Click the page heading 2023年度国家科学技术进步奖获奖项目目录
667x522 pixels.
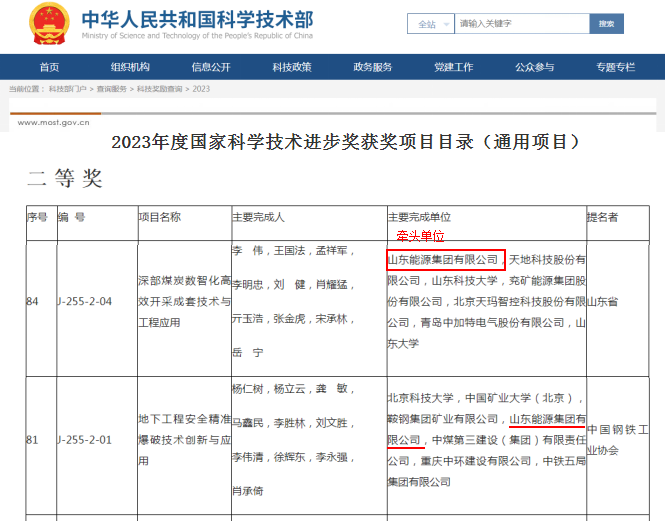[x=345, y=142]
